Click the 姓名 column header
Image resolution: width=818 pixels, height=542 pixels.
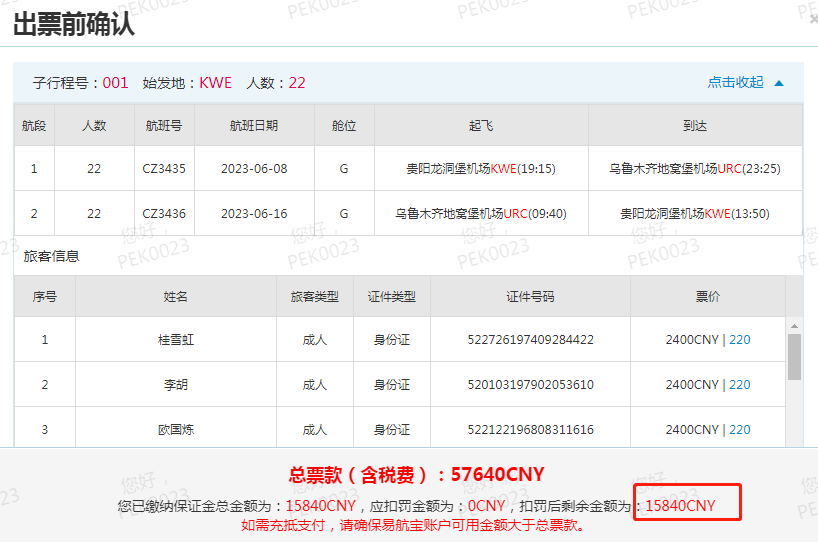click(x=176, y=297)
